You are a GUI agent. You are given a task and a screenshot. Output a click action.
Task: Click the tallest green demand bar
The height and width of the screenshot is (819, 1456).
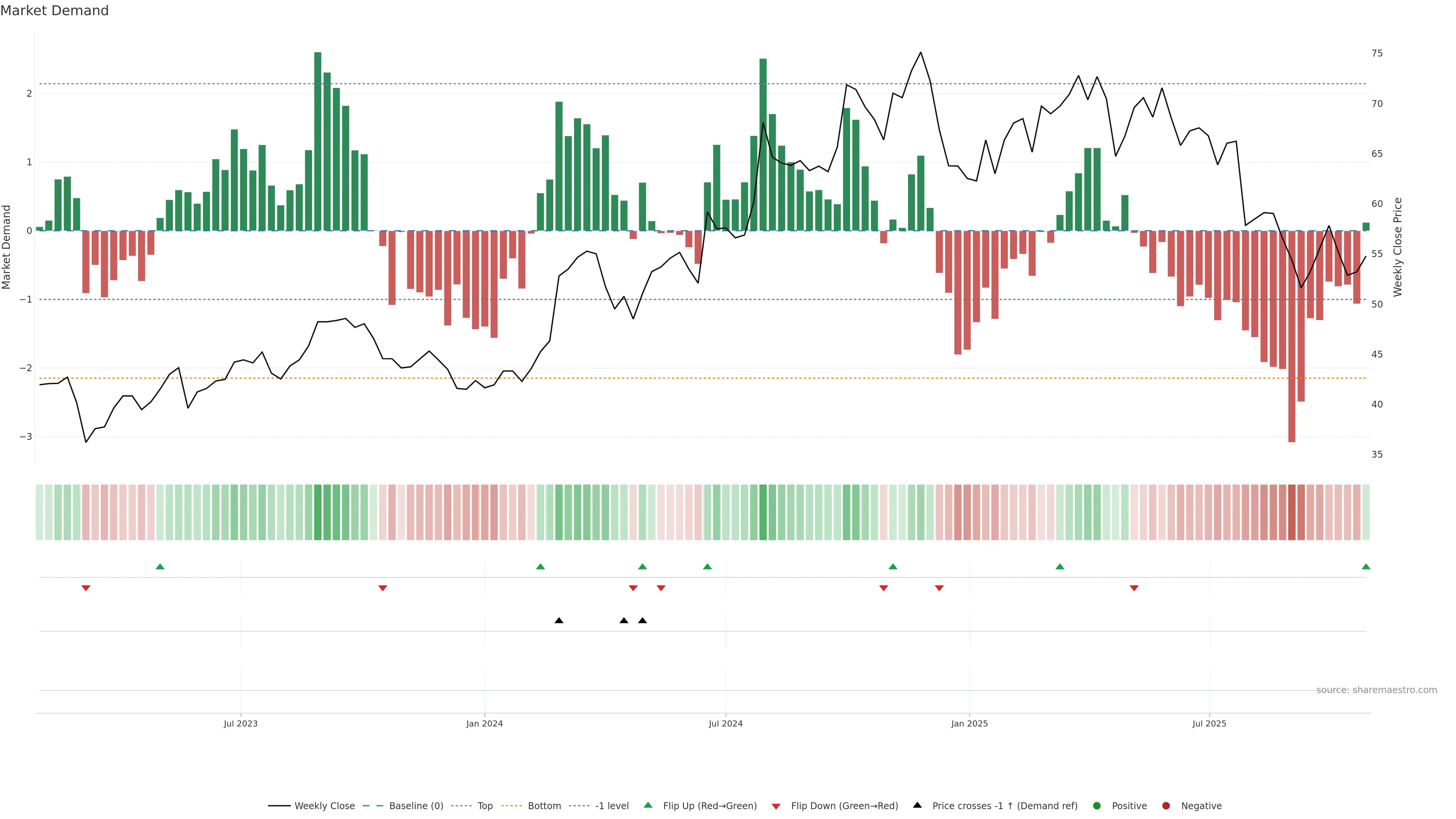tap(318, 141)
